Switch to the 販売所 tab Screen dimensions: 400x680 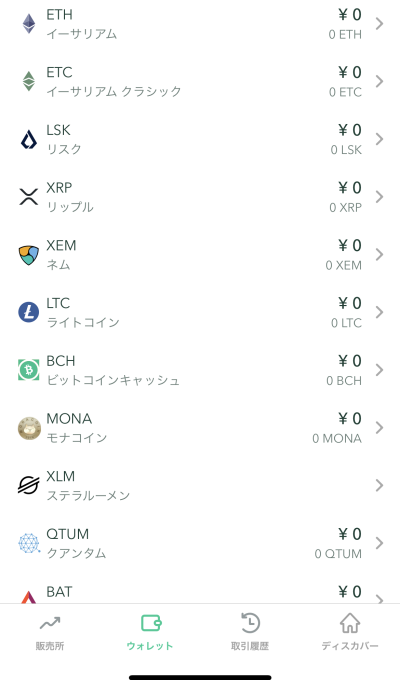tap(50, 632)
